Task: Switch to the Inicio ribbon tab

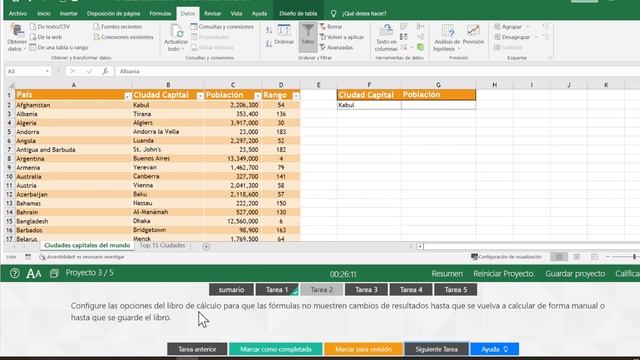Action: click(x=44, y=13)
